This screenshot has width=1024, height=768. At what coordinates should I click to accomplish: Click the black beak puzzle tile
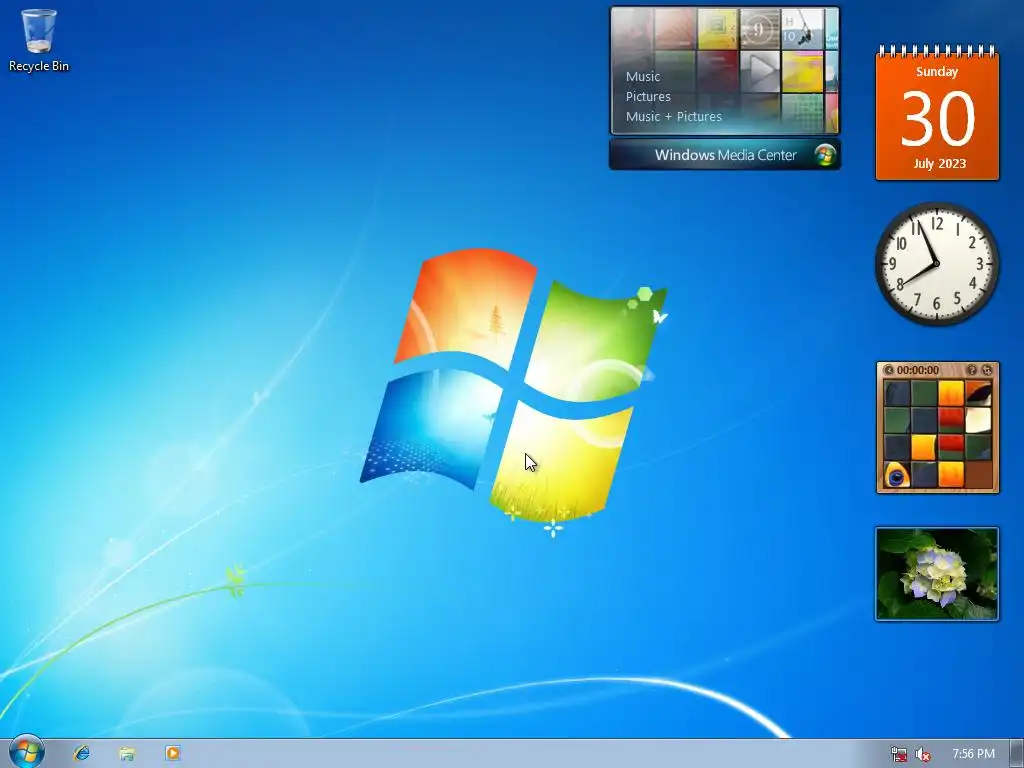click(x=978, y=393)
